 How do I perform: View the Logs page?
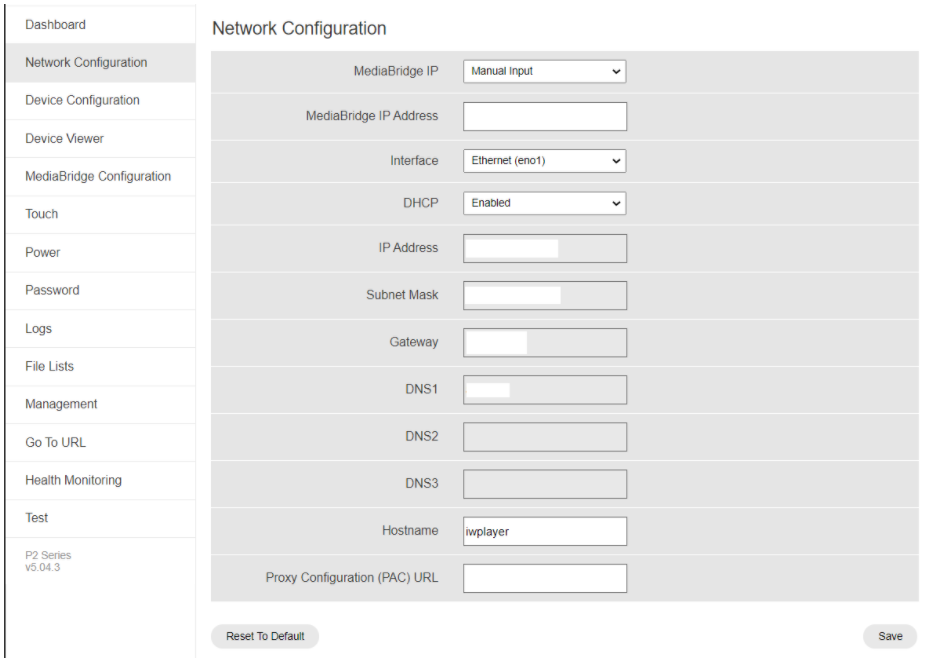[101, 328]
